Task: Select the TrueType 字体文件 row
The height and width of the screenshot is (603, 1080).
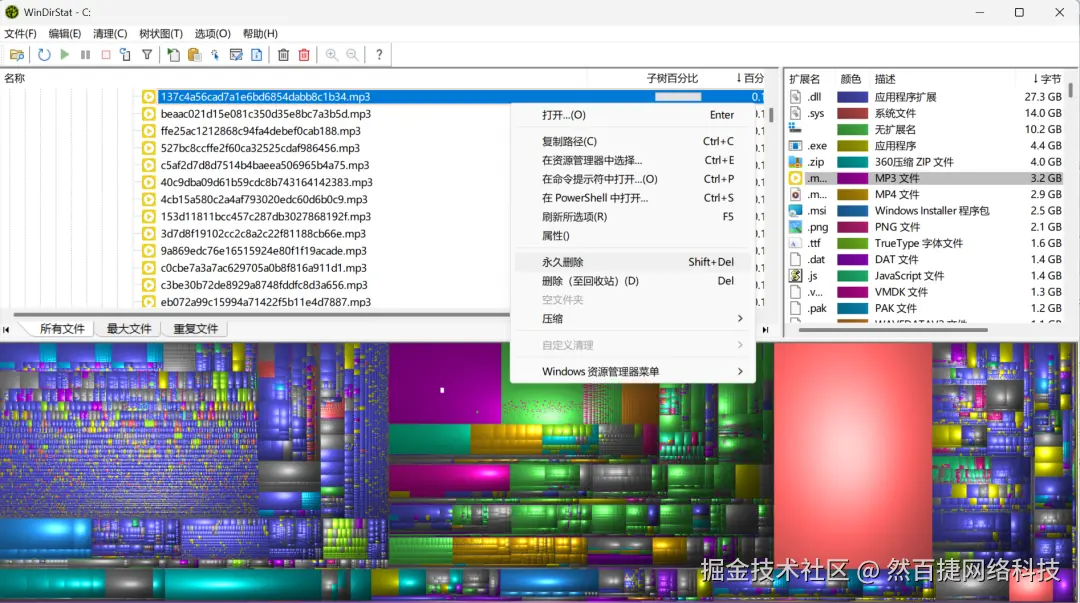Action: click(x=926, y=243)
